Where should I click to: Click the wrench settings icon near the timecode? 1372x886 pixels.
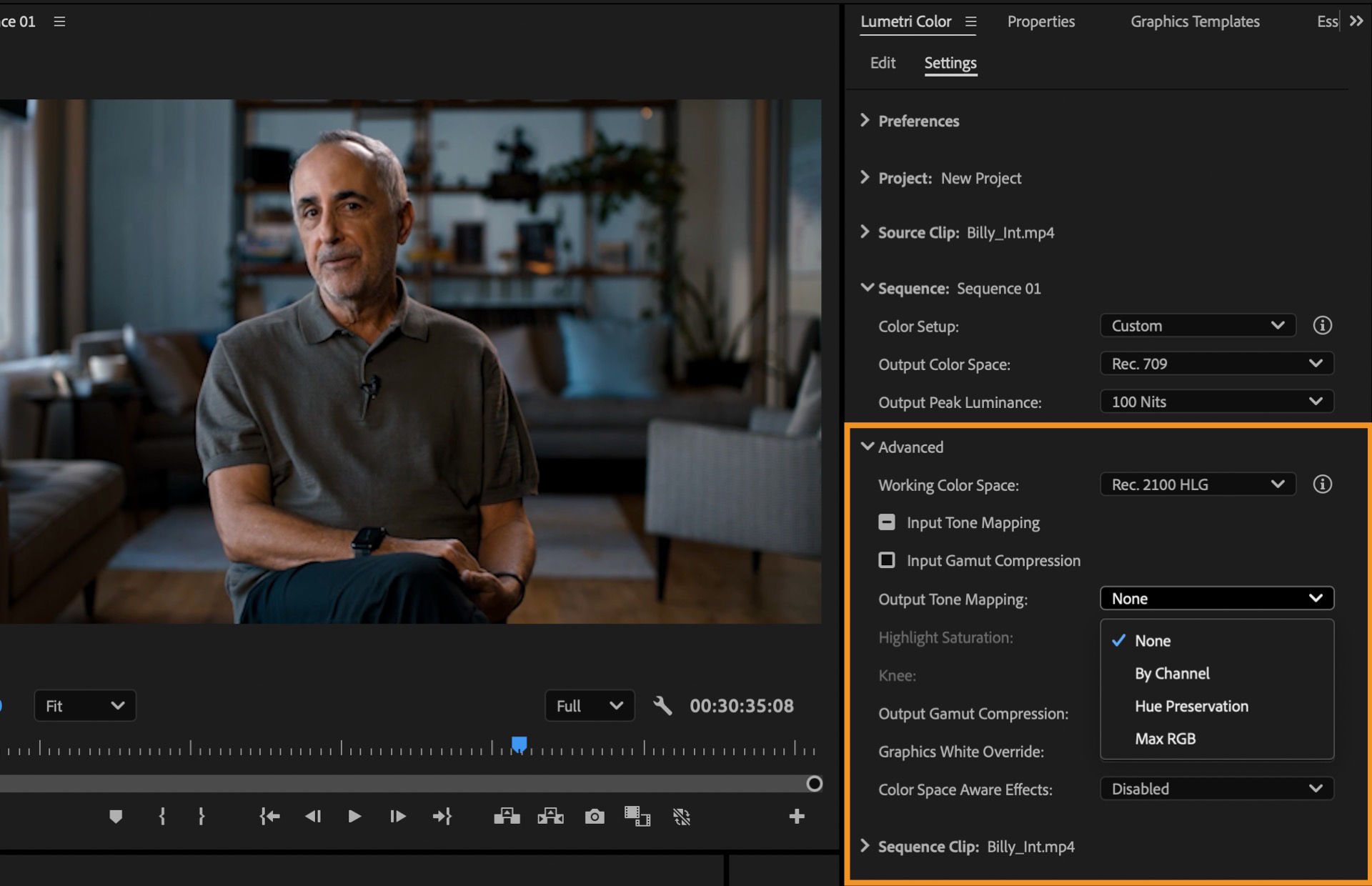[x=663, y=705]
